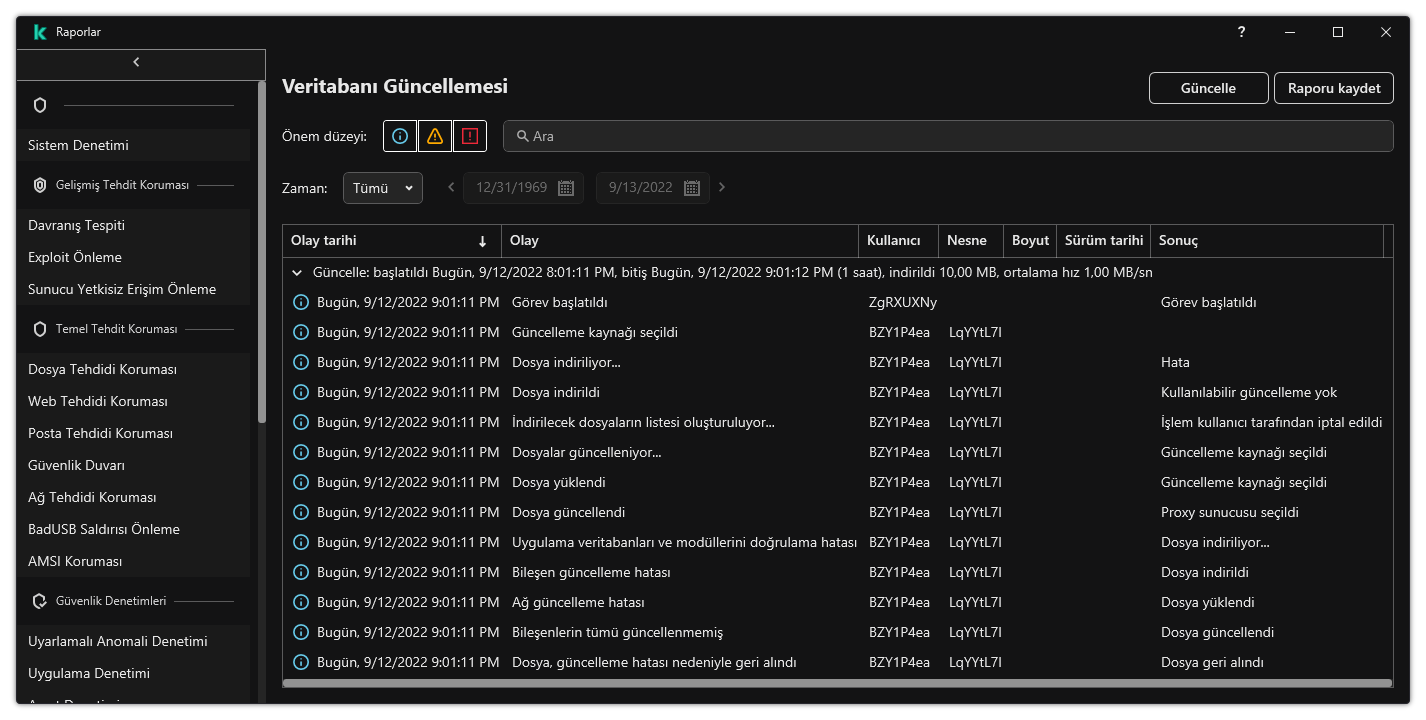Open Sistem Denetimi in sidebar

tap(78, 145)
